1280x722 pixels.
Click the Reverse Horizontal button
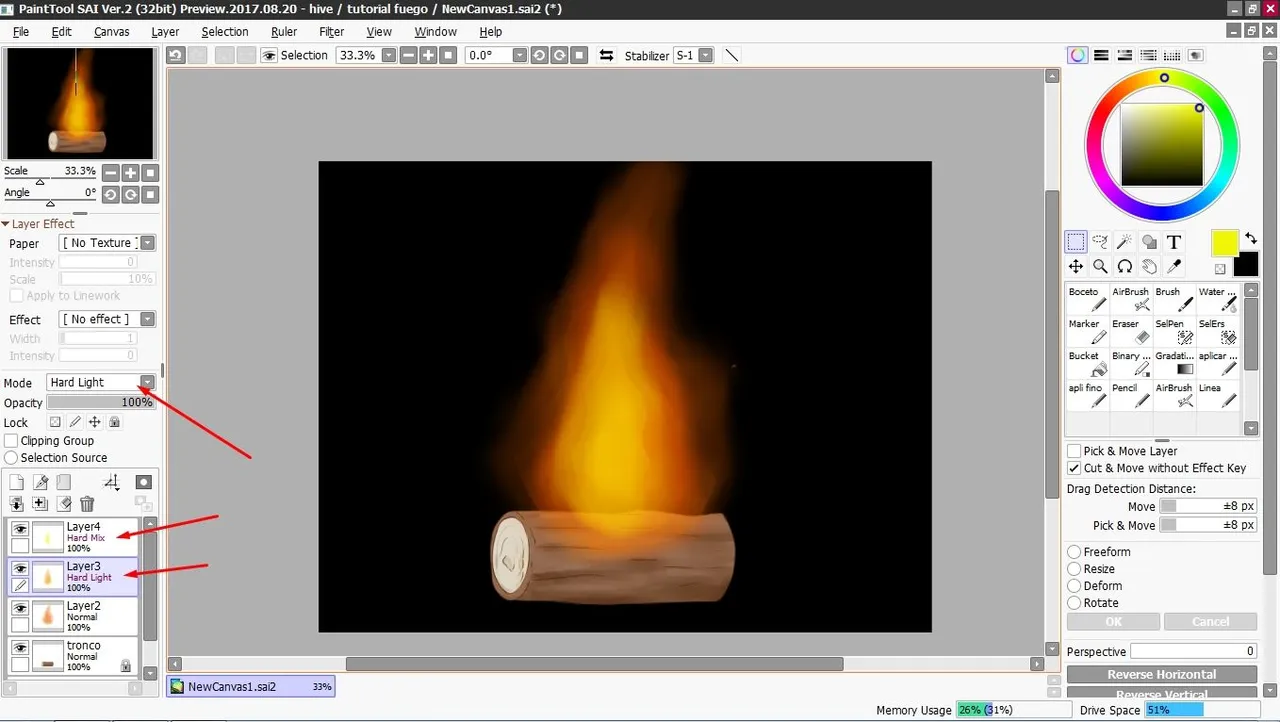[x=1162, y=675]
